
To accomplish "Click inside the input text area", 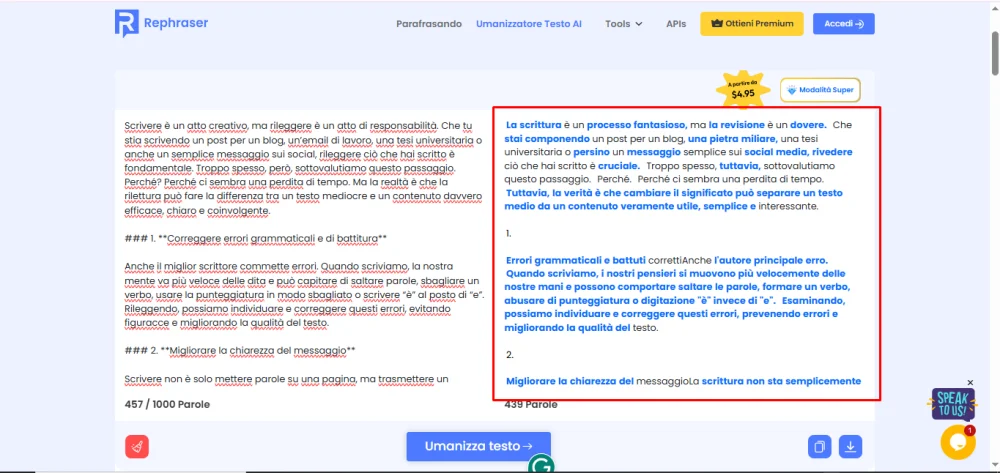I will click(x=303, y=252).
